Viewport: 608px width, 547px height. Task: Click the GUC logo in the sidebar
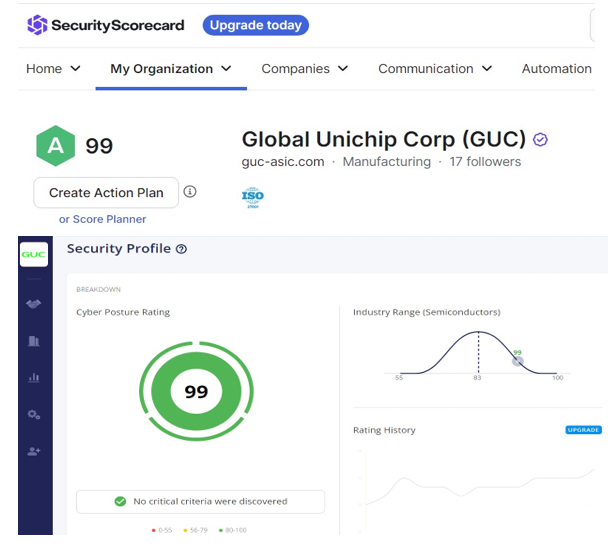(x=34, y=256)
